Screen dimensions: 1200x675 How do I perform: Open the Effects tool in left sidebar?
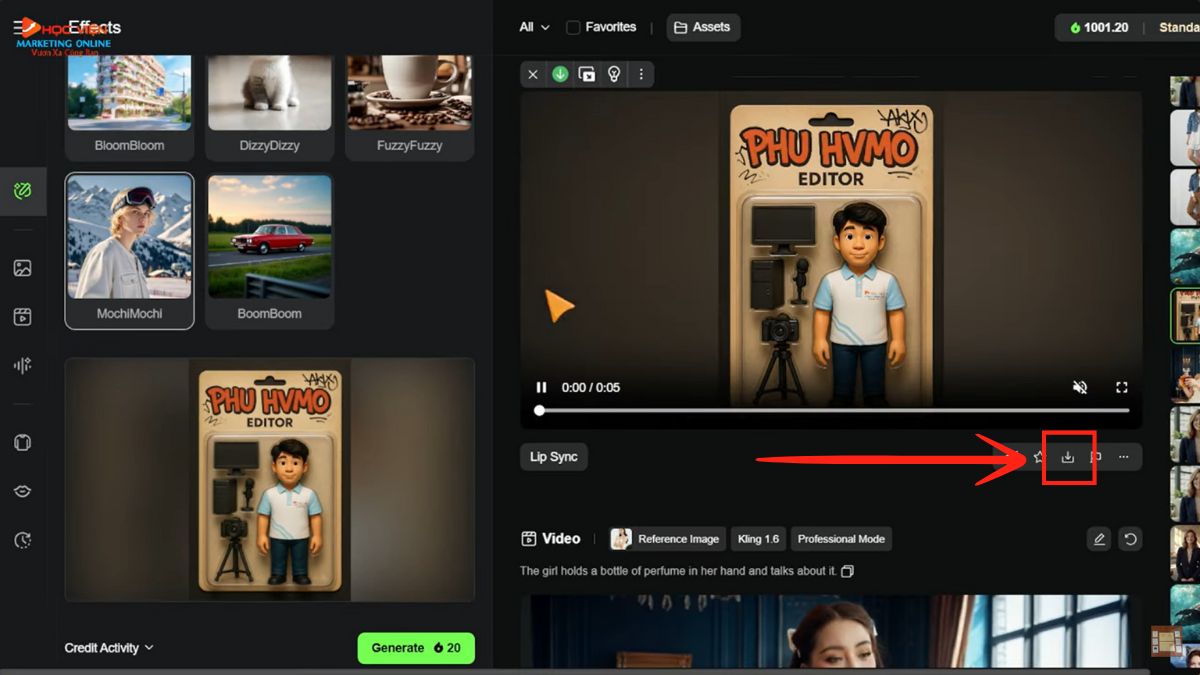pos(23,191)
